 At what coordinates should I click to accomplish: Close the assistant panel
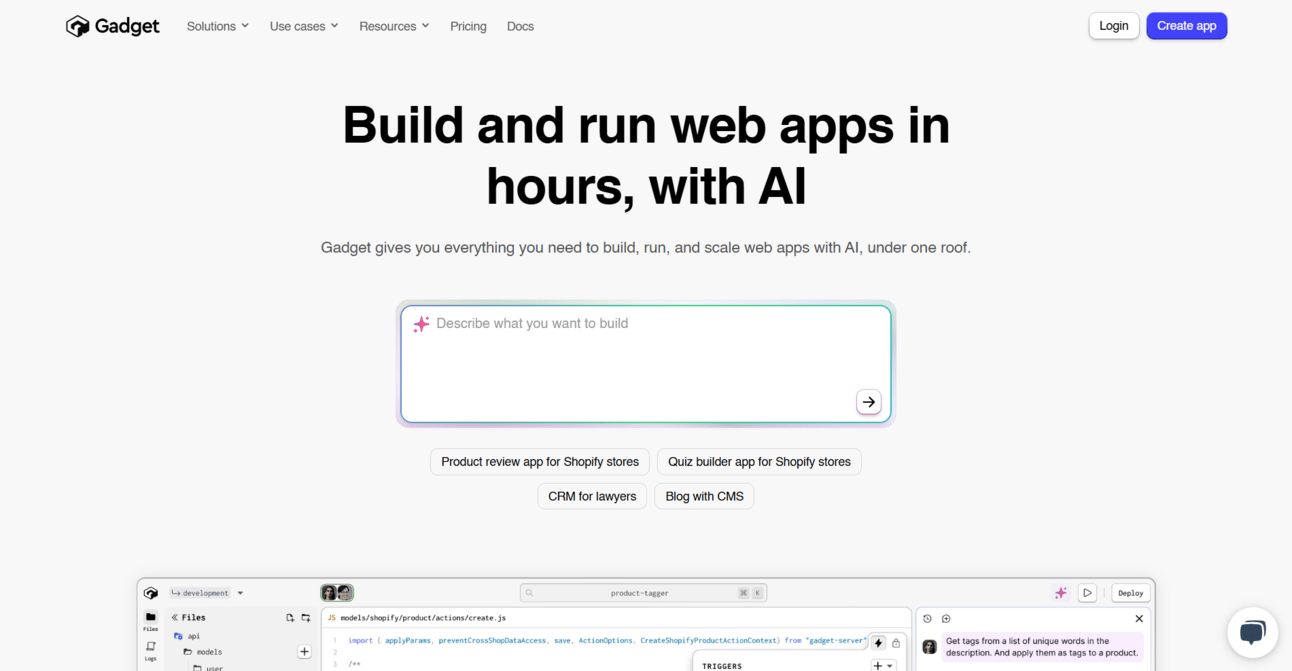(x=1139, y=619)
